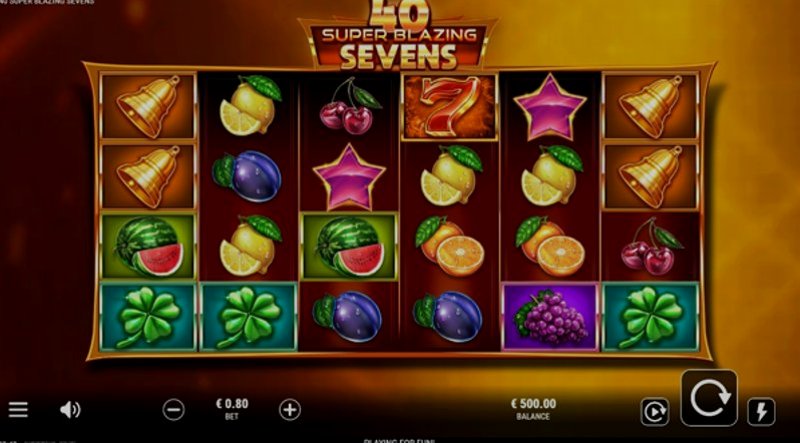Viewport: 800px width, 443px height.
Task: Enable autoplay mode
Action: (655, 411)
